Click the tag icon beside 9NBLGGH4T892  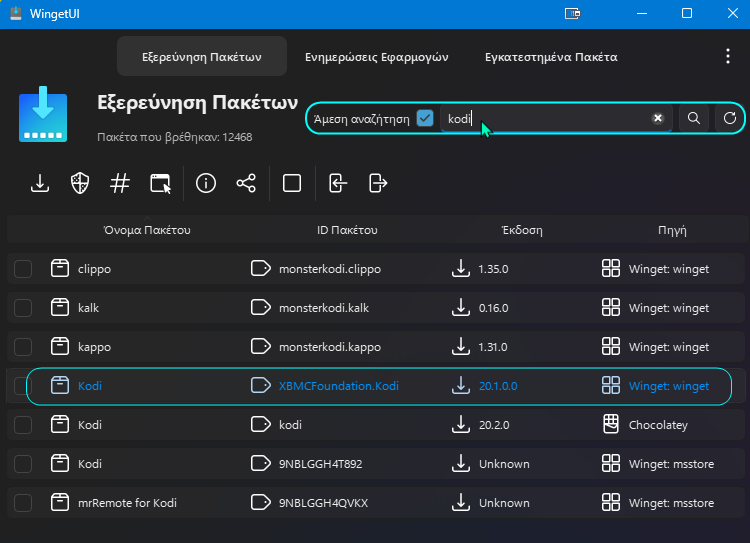tap(261, 464)
